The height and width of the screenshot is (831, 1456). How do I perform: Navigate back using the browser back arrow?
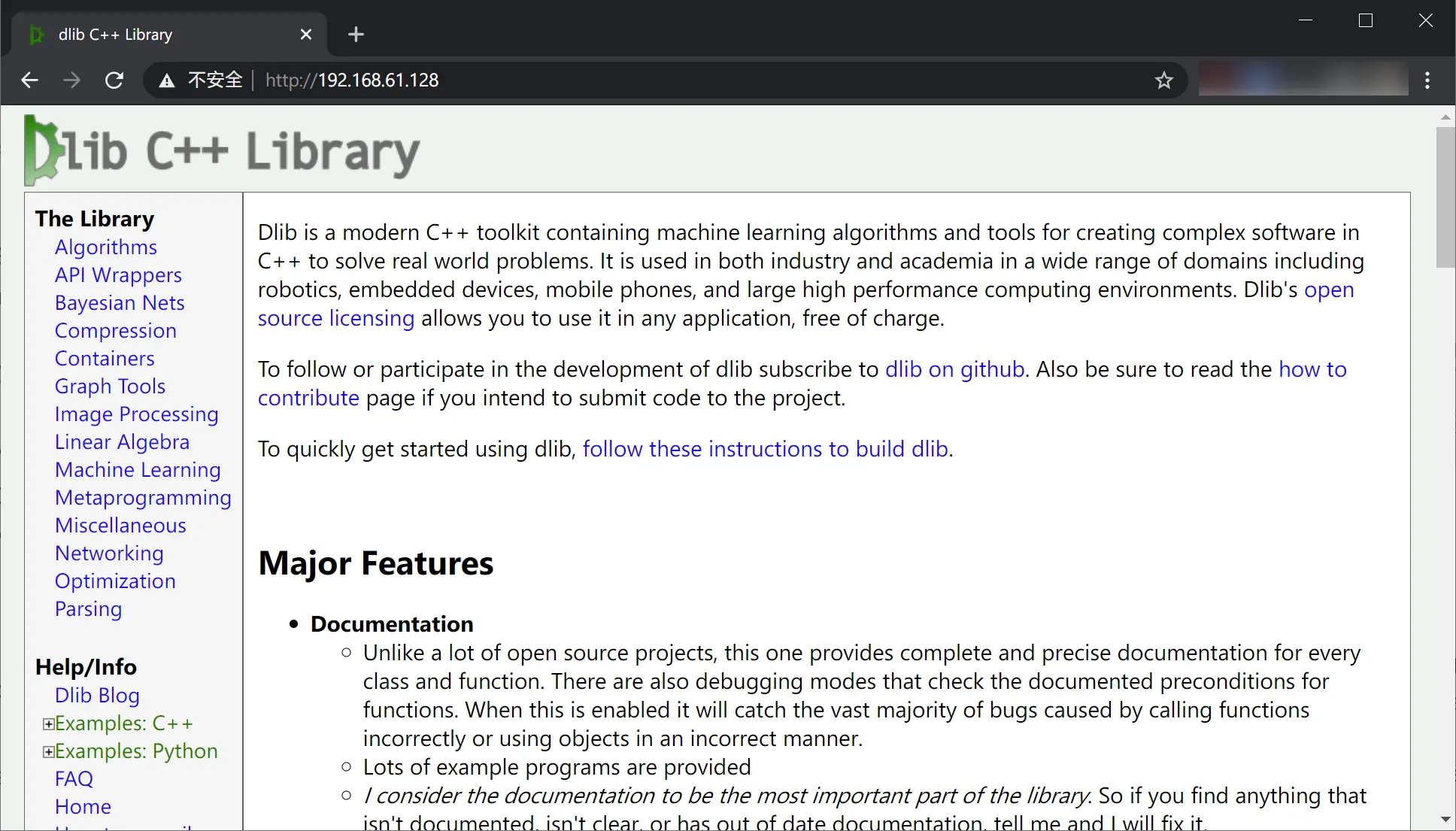29,80
